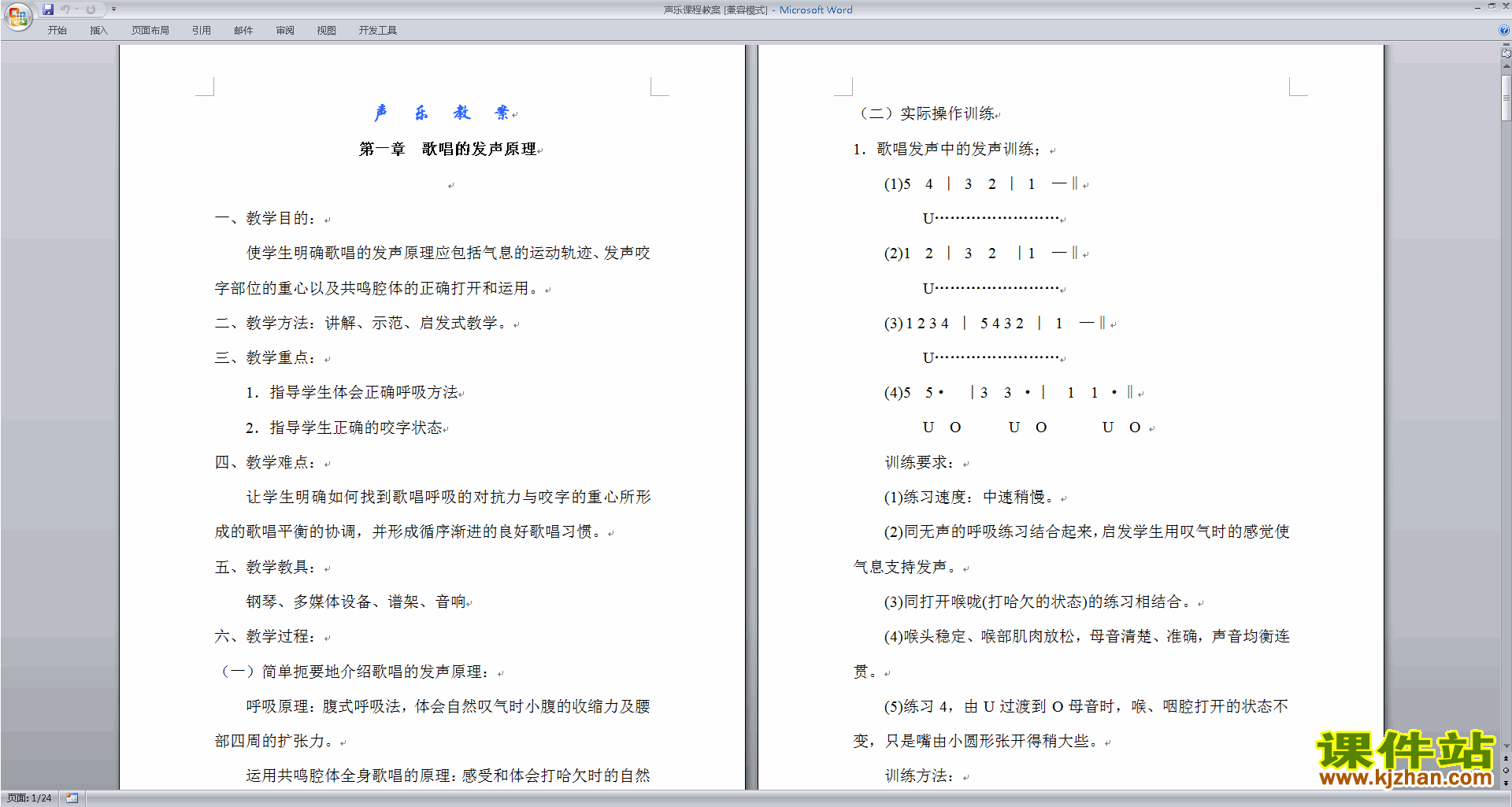Image resolution: width=1512 pixels, height=807 pixels.
Task: Open the 插入 ribbon tab
Action: (x=98, y=31)
